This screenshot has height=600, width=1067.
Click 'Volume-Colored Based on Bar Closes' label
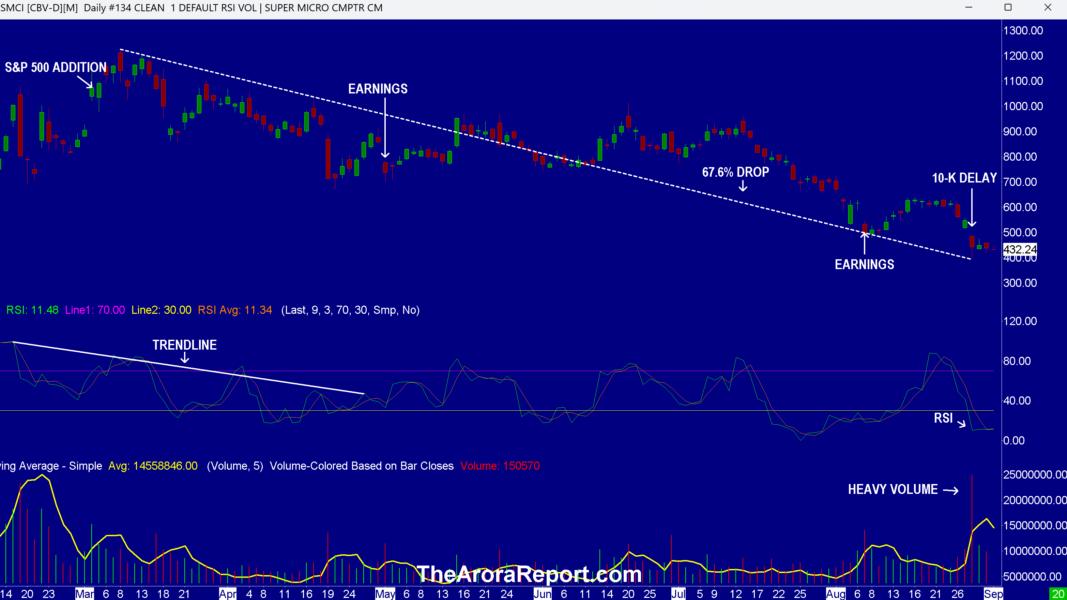coord(361,467)
